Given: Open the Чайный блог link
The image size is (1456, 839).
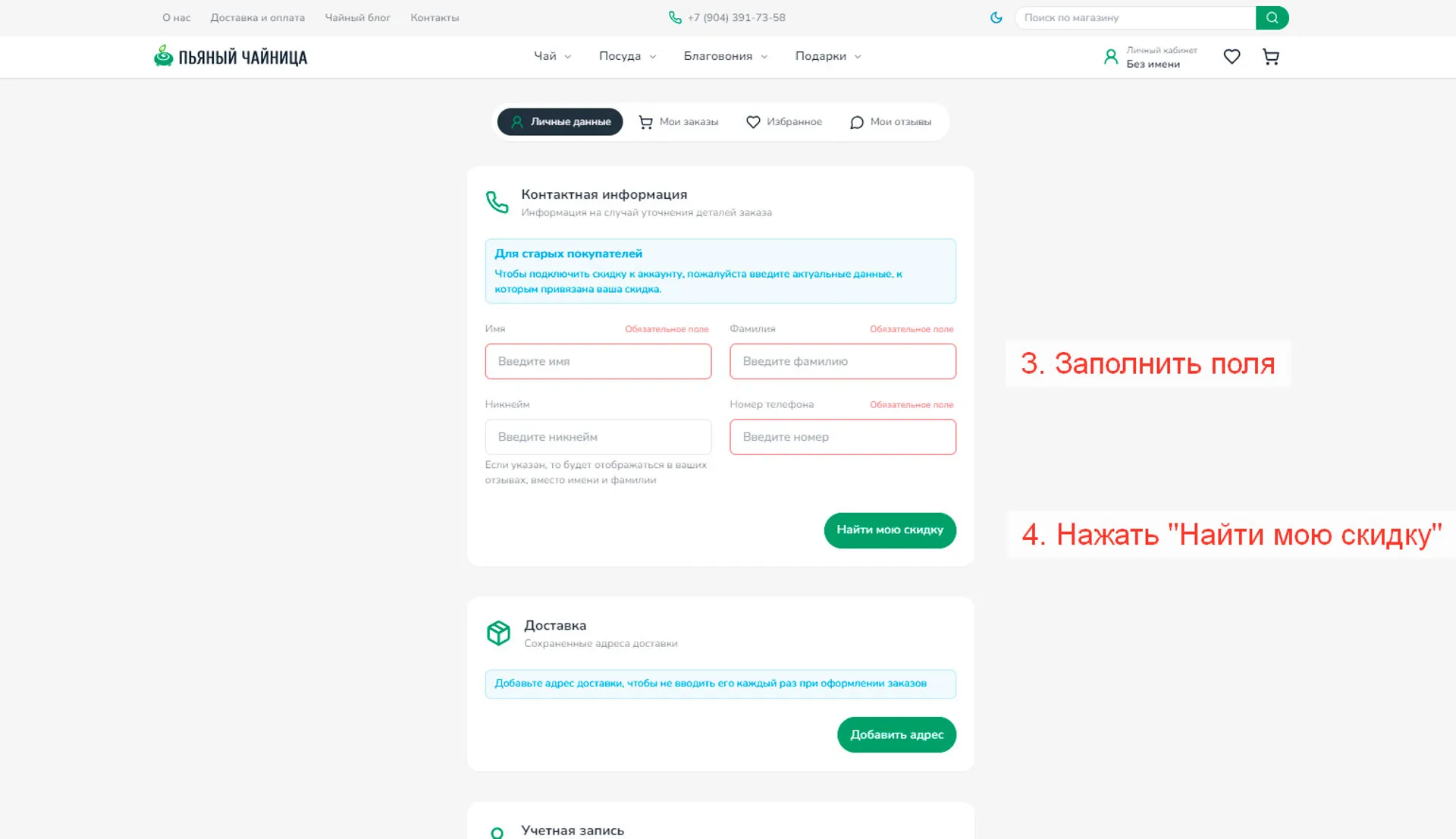Looking at the screenshot, I should [357, 17].
